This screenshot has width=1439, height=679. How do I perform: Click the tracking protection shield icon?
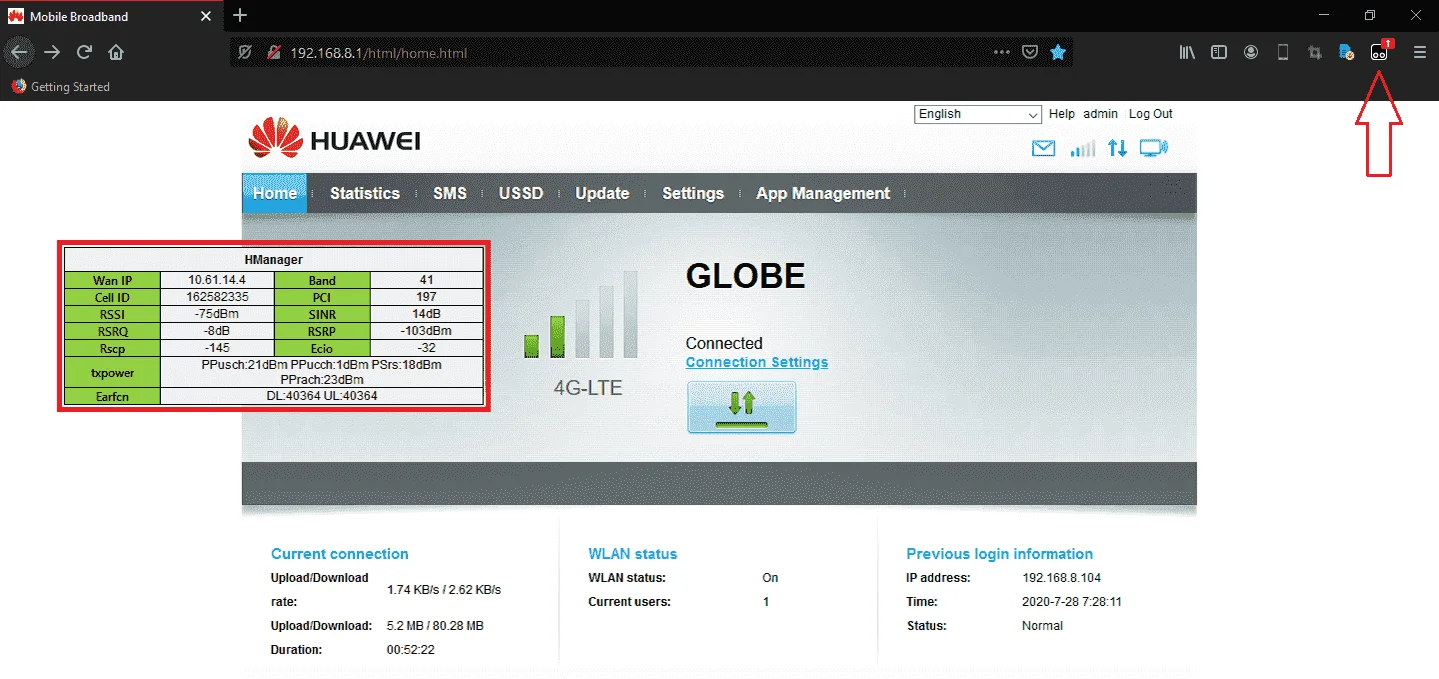tap(245, 53)
